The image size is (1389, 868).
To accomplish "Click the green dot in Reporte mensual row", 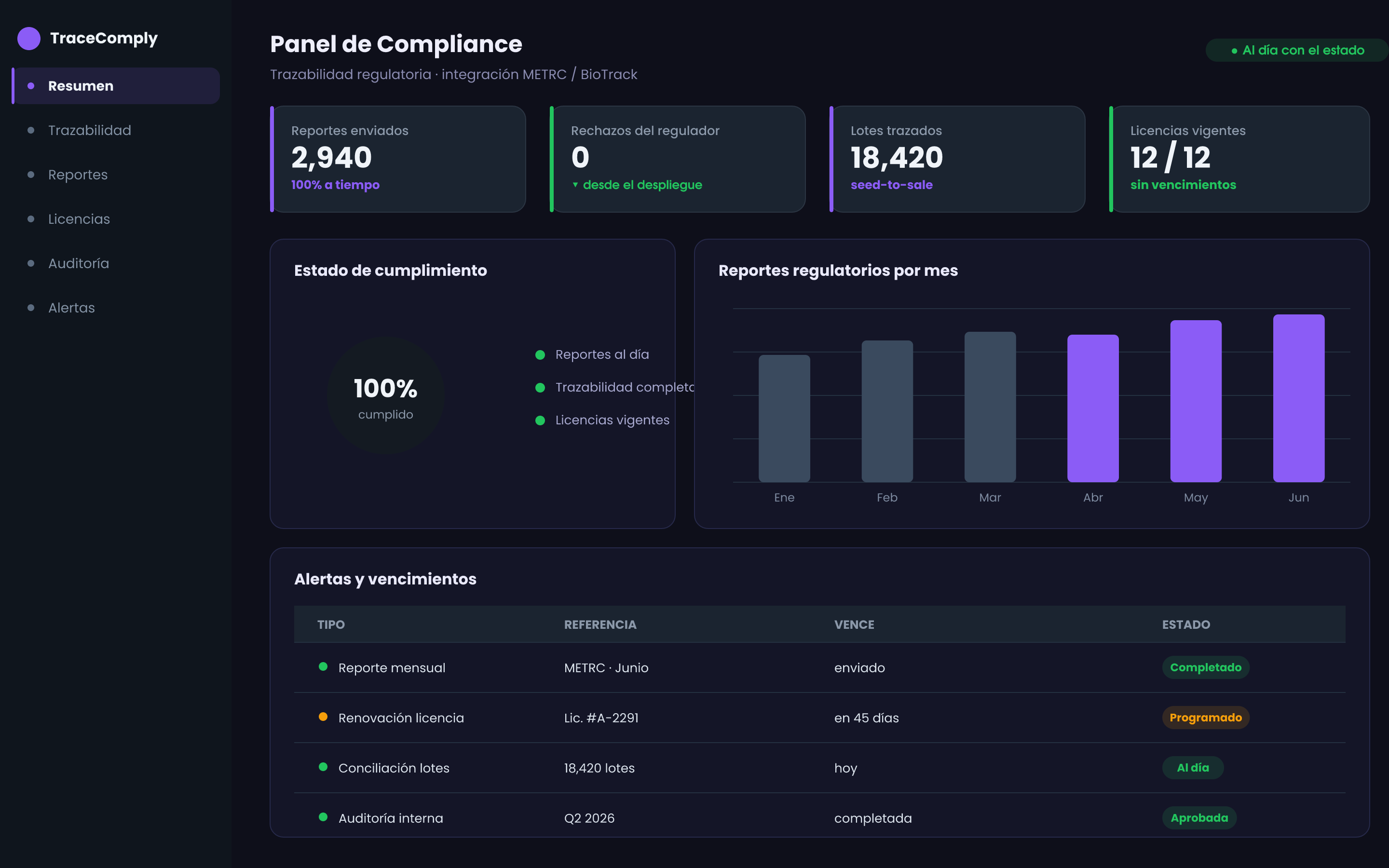I will (323, 666).
